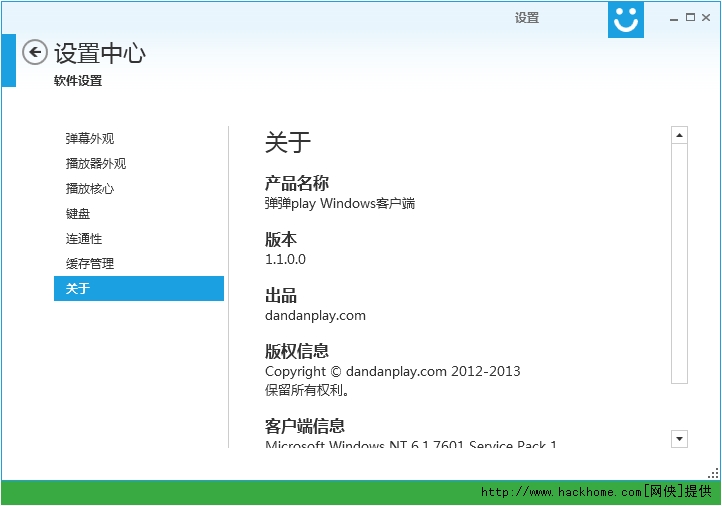Click the 关于 page heading
This screenshot has height=506, width=722.
pyautogui.click(x=288, y=142)
